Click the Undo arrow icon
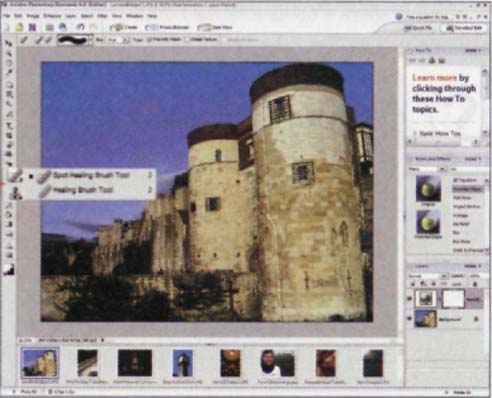 pyautogui.click(x=80, y=27)
